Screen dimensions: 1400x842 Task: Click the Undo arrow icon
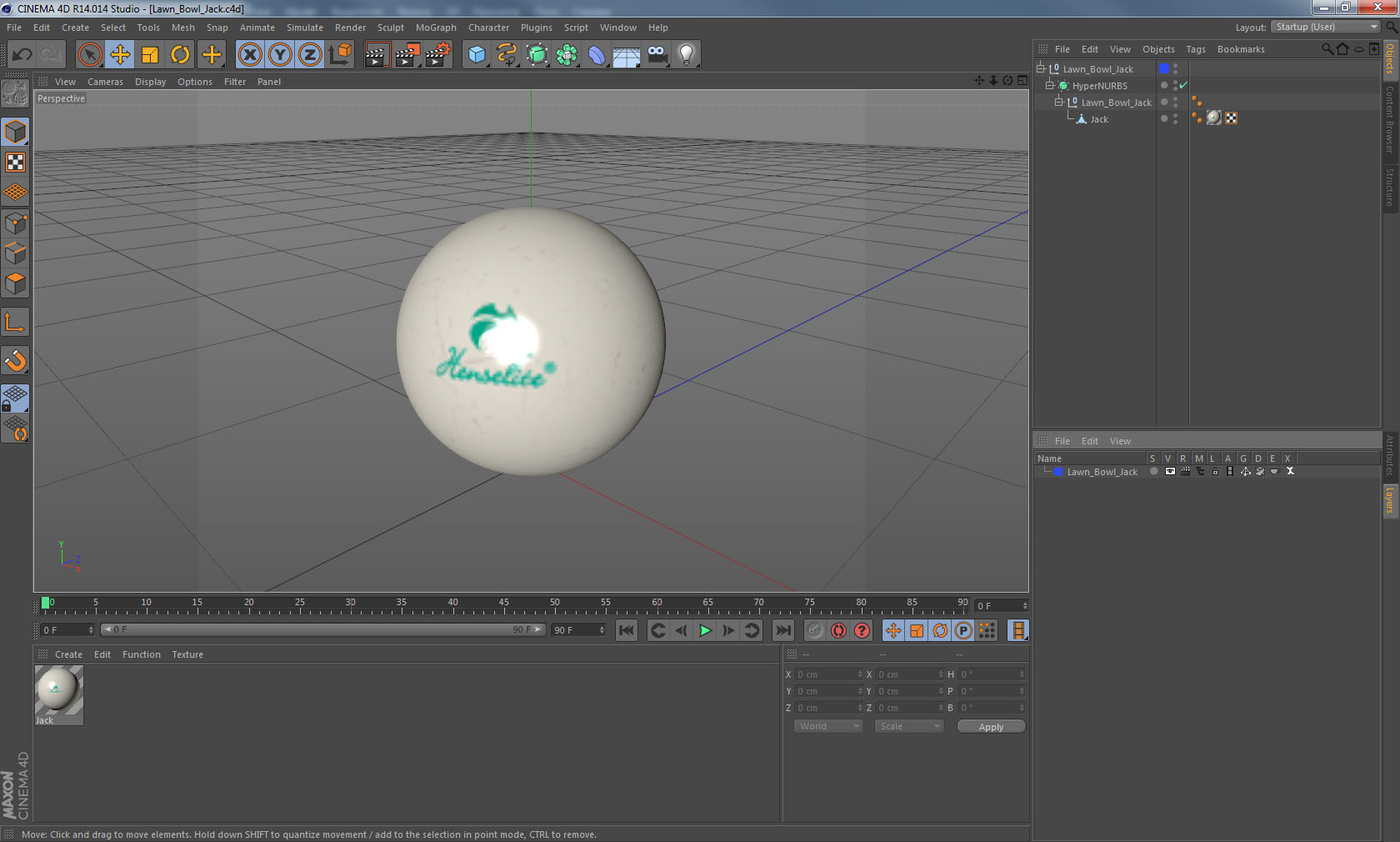tap(22, 55)
